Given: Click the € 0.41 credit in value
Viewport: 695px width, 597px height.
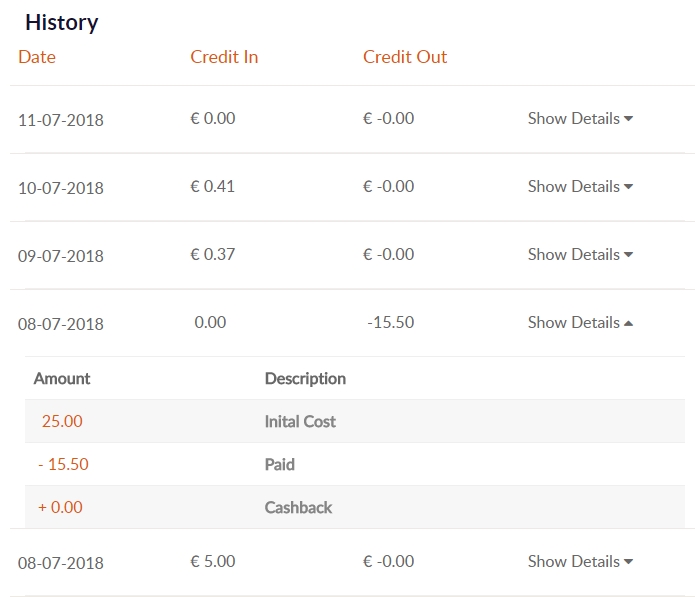Looking at the screenshot, I should [x=212, y=186].
